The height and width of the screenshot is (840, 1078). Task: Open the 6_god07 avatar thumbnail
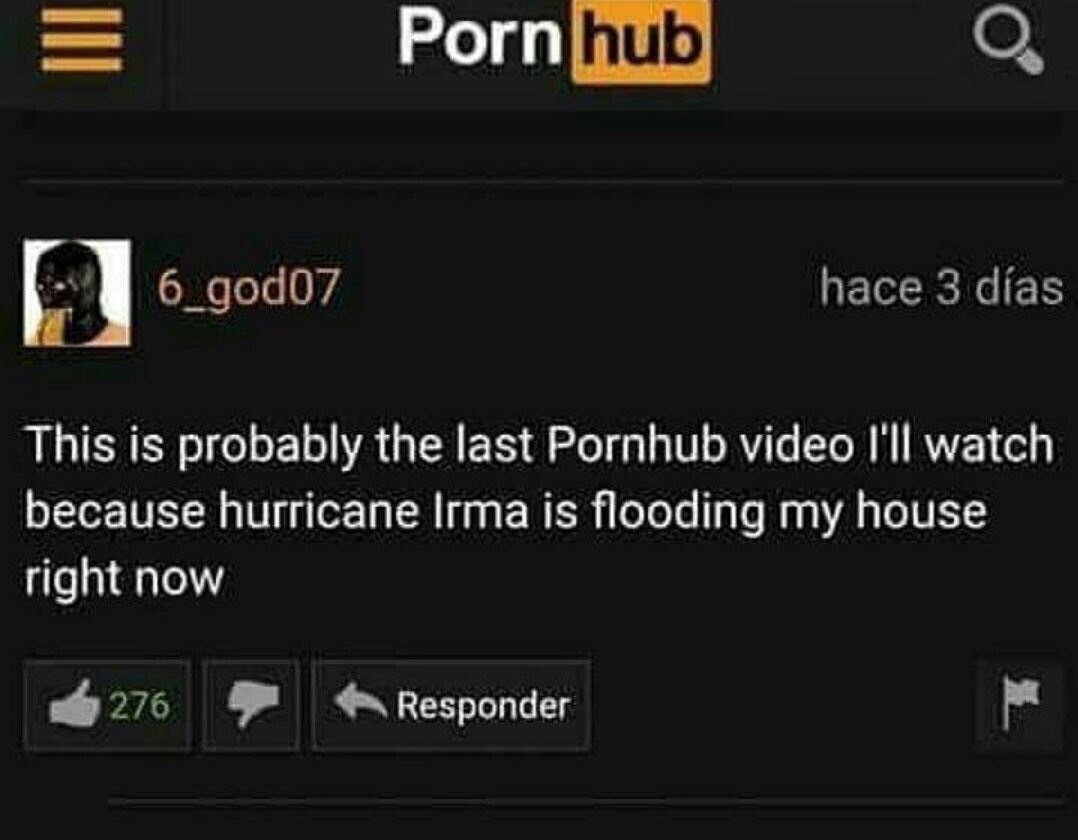77,292
